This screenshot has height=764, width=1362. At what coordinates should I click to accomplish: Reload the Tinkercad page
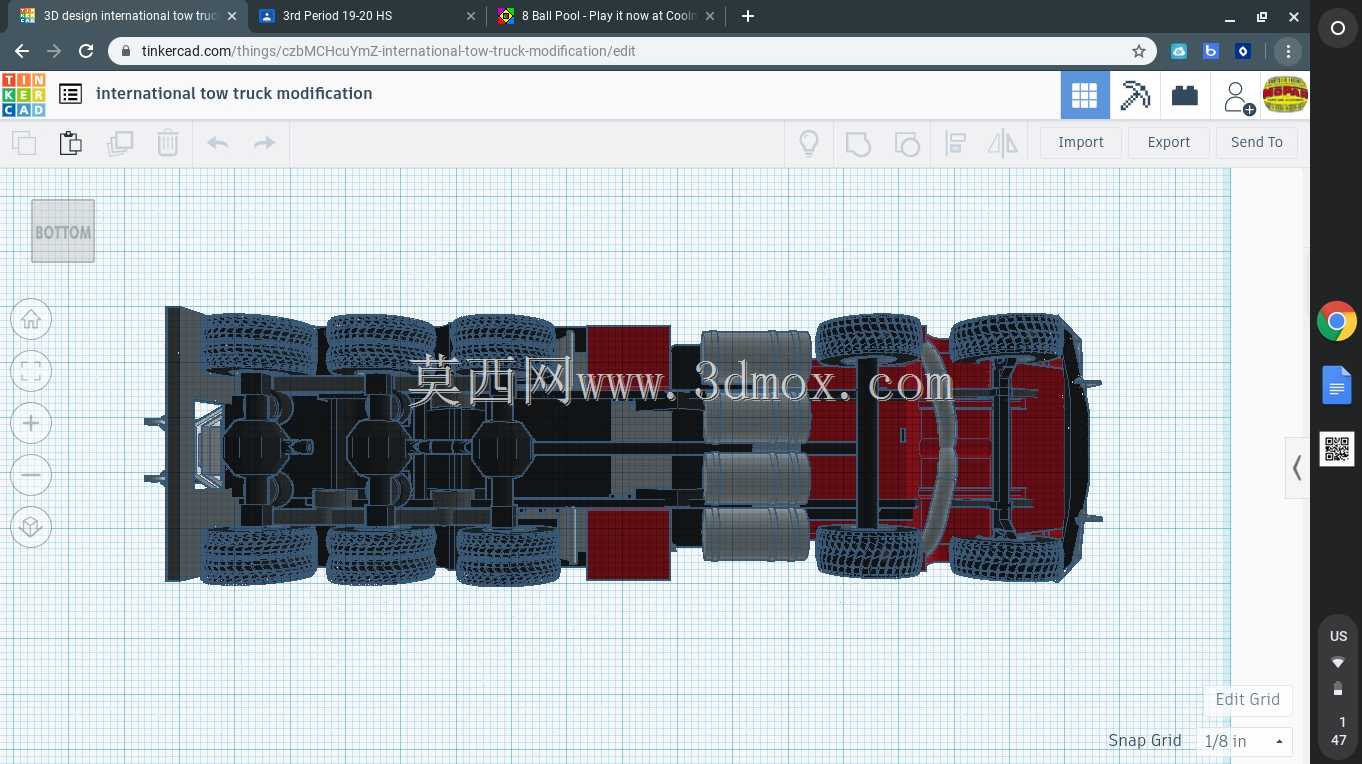(86, 51)
